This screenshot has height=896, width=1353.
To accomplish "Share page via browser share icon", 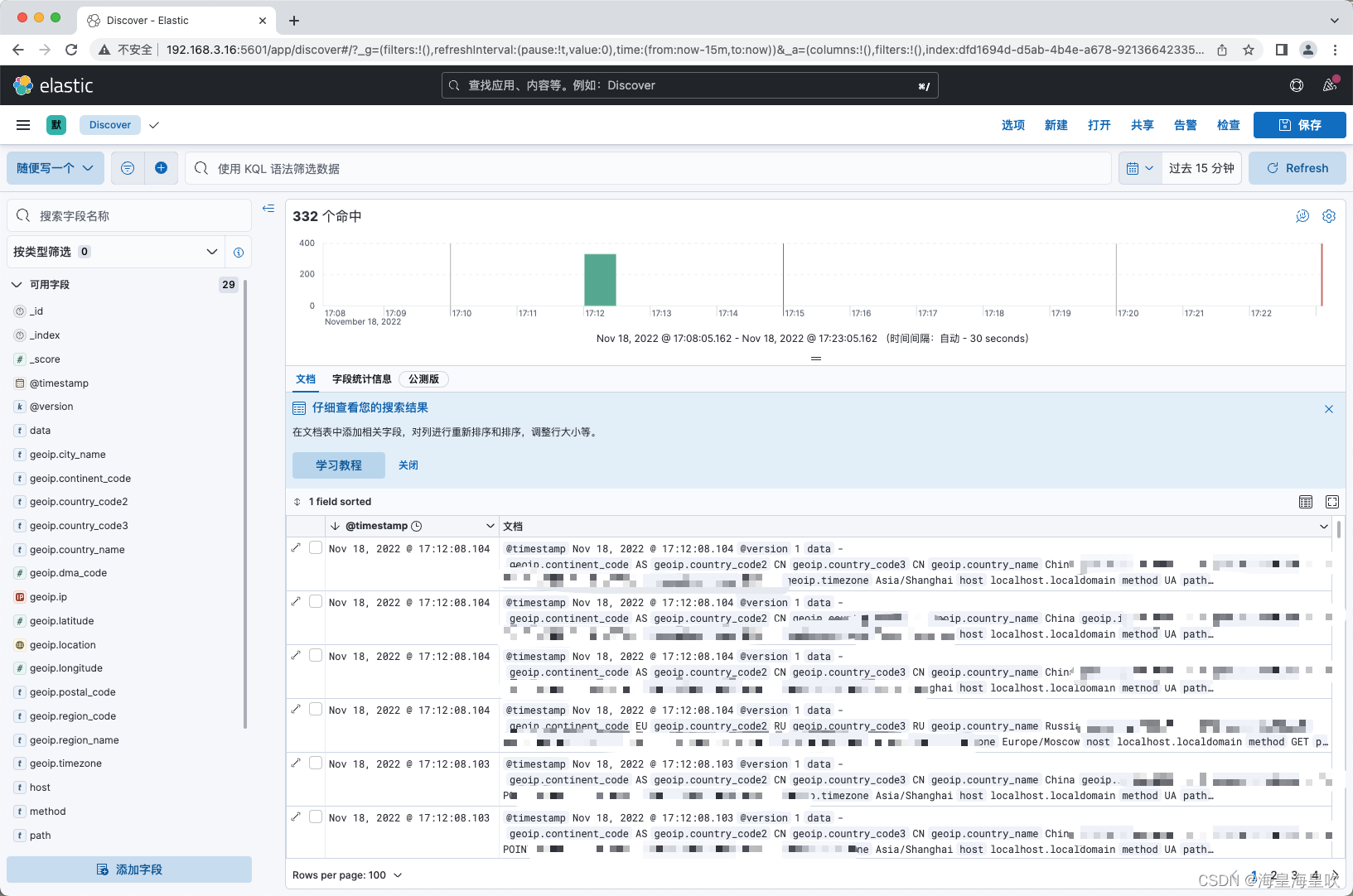I will [1222, 50].
